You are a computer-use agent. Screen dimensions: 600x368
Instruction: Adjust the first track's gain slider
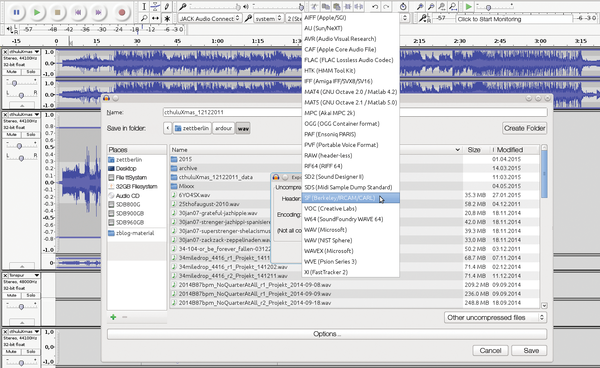pyautogui.click(x=21, y=83)
